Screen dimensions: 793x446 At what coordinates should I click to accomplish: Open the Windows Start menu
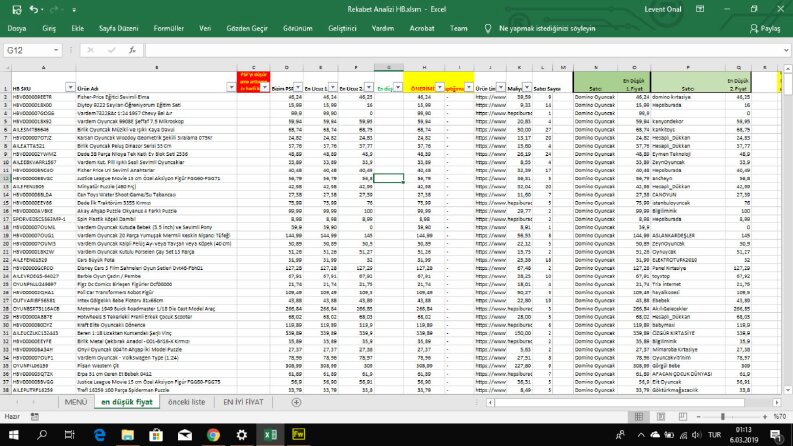pos(14,435)
